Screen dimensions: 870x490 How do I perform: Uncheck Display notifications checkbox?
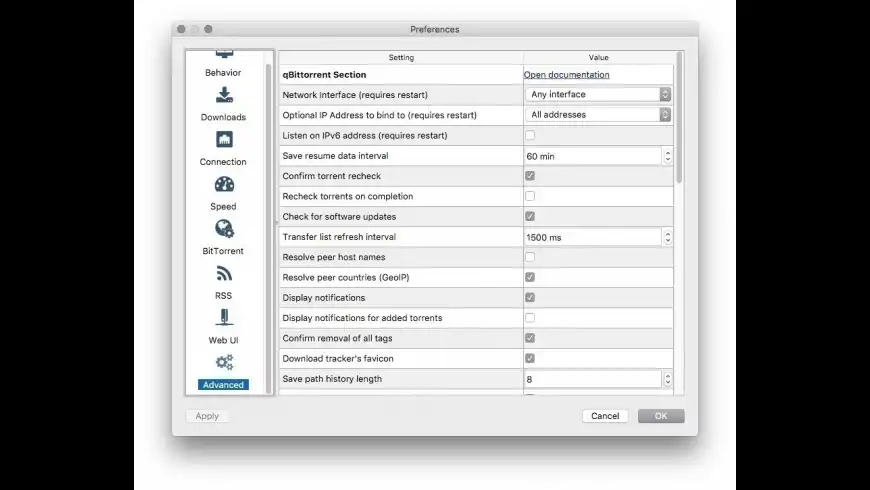click(x=530, y=297)
